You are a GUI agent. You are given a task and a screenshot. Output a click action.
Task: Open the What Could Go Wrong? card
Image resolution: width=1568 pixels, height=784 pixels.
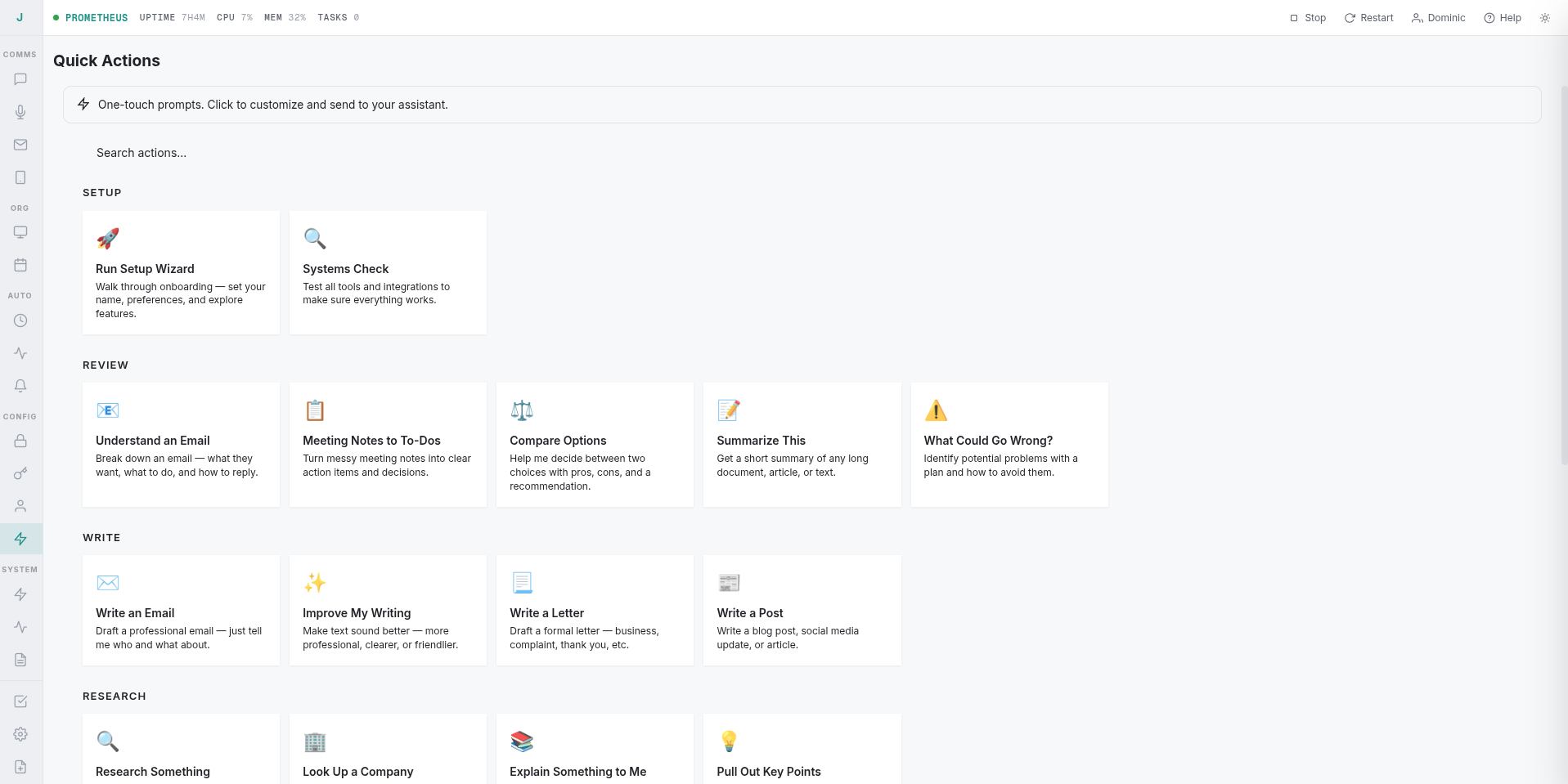tap(1009, 445)
